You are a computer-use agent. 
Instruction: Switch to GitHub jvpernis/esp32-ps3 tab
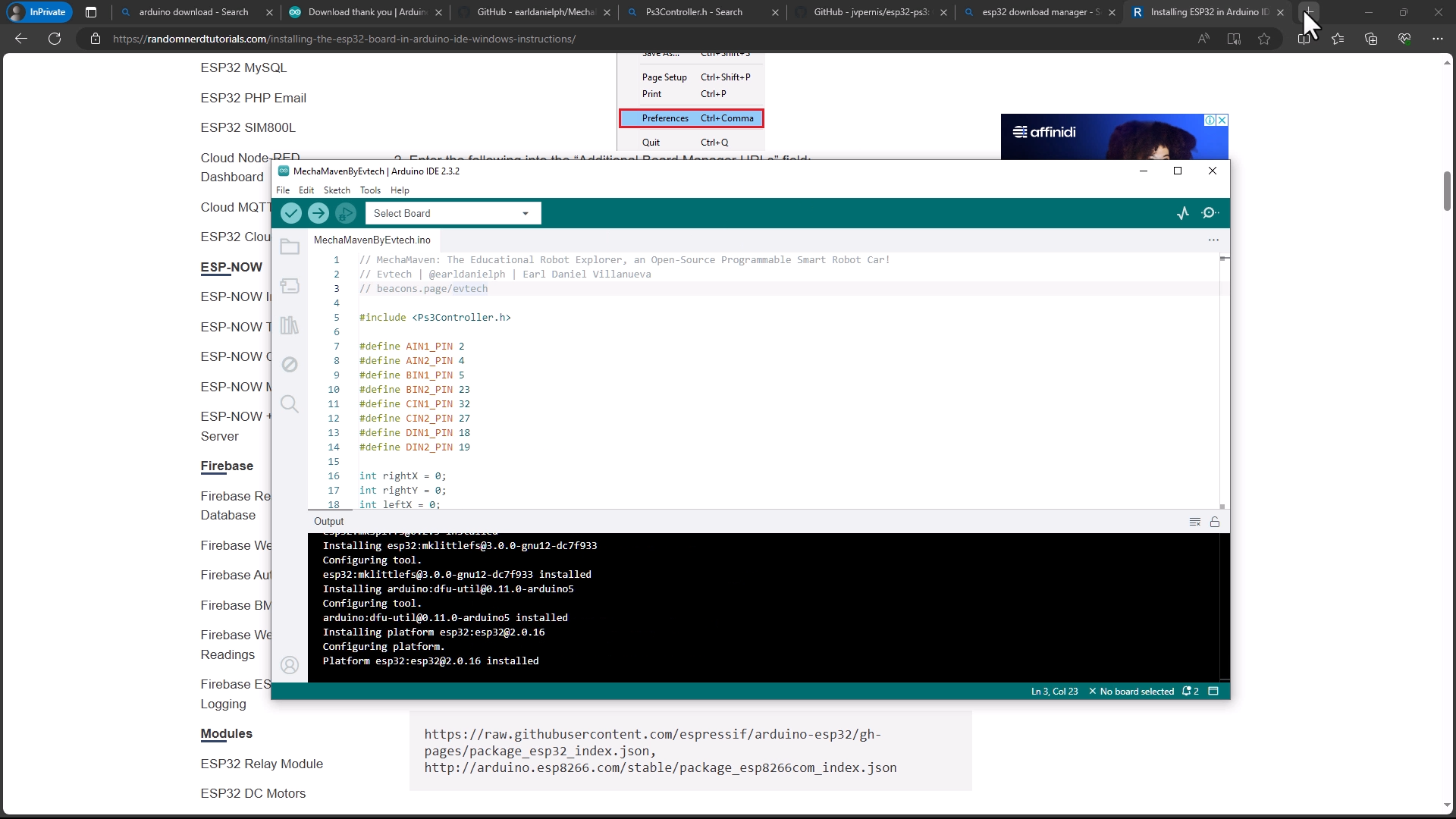point(871,12)
